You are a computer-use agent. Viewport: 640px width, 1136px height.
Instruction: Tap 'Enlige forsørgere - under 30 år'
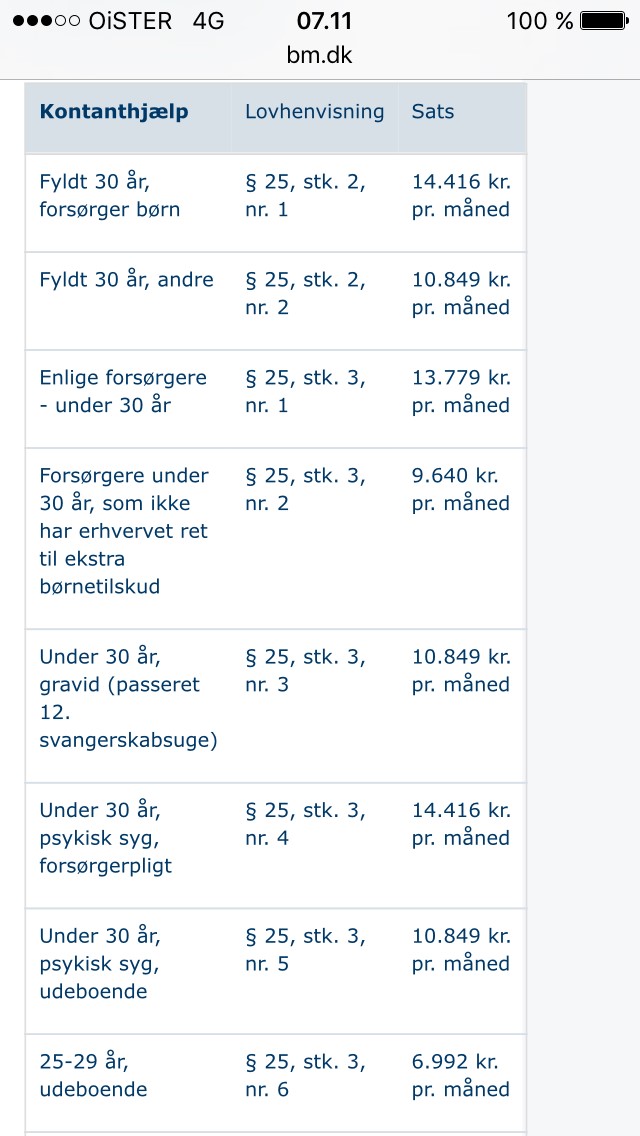(123, 391)
